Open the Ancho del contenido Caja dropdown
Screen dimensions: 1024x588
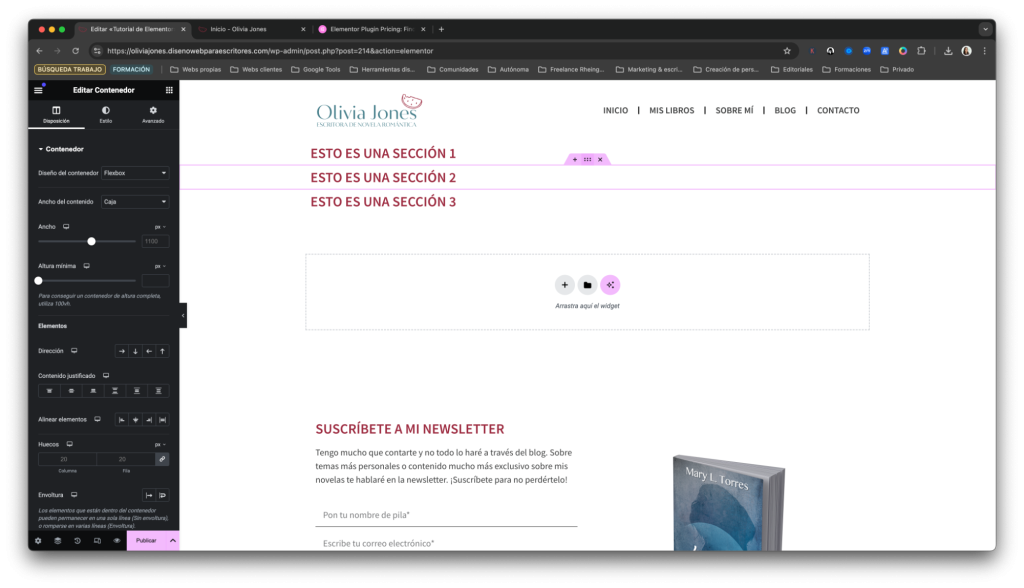pos(135,202)
